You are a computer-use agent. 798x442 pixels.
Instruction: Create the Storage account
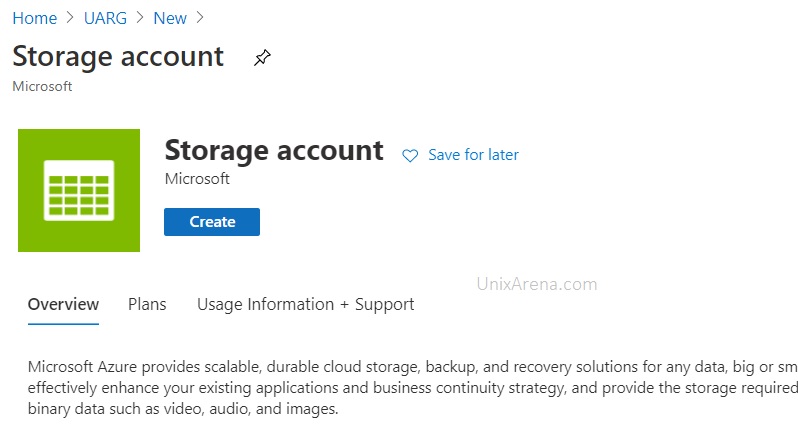pyautogui.click(x=212, y=222)
